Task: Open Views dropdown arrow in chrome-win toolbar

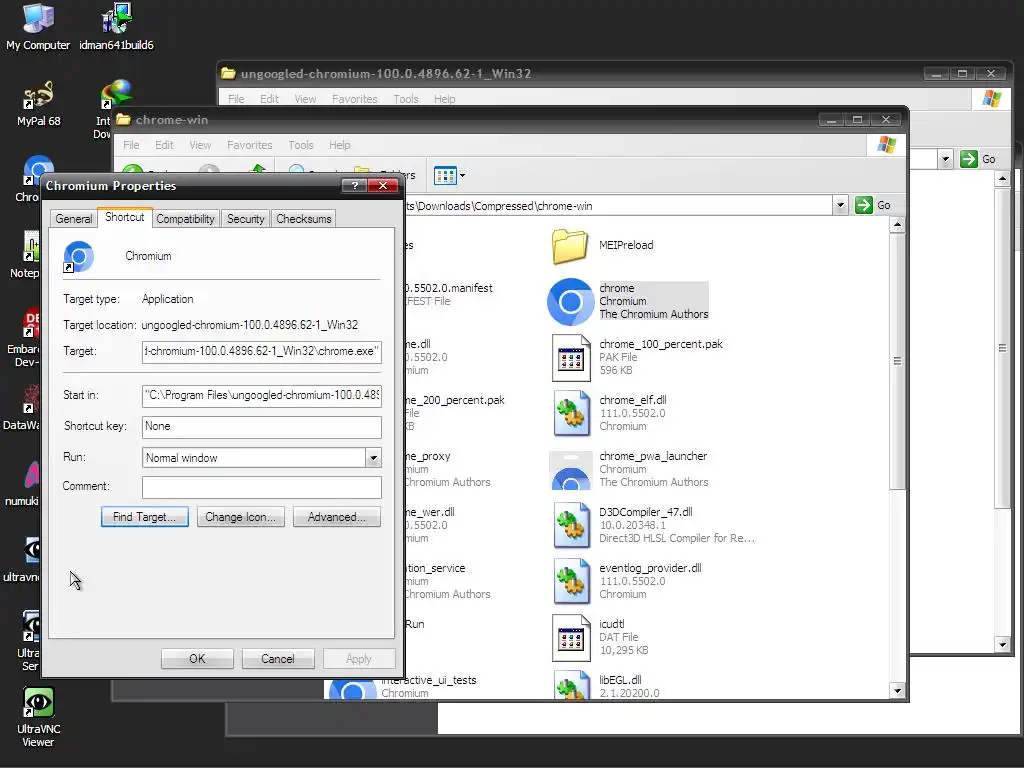Action: coord(462,175)
